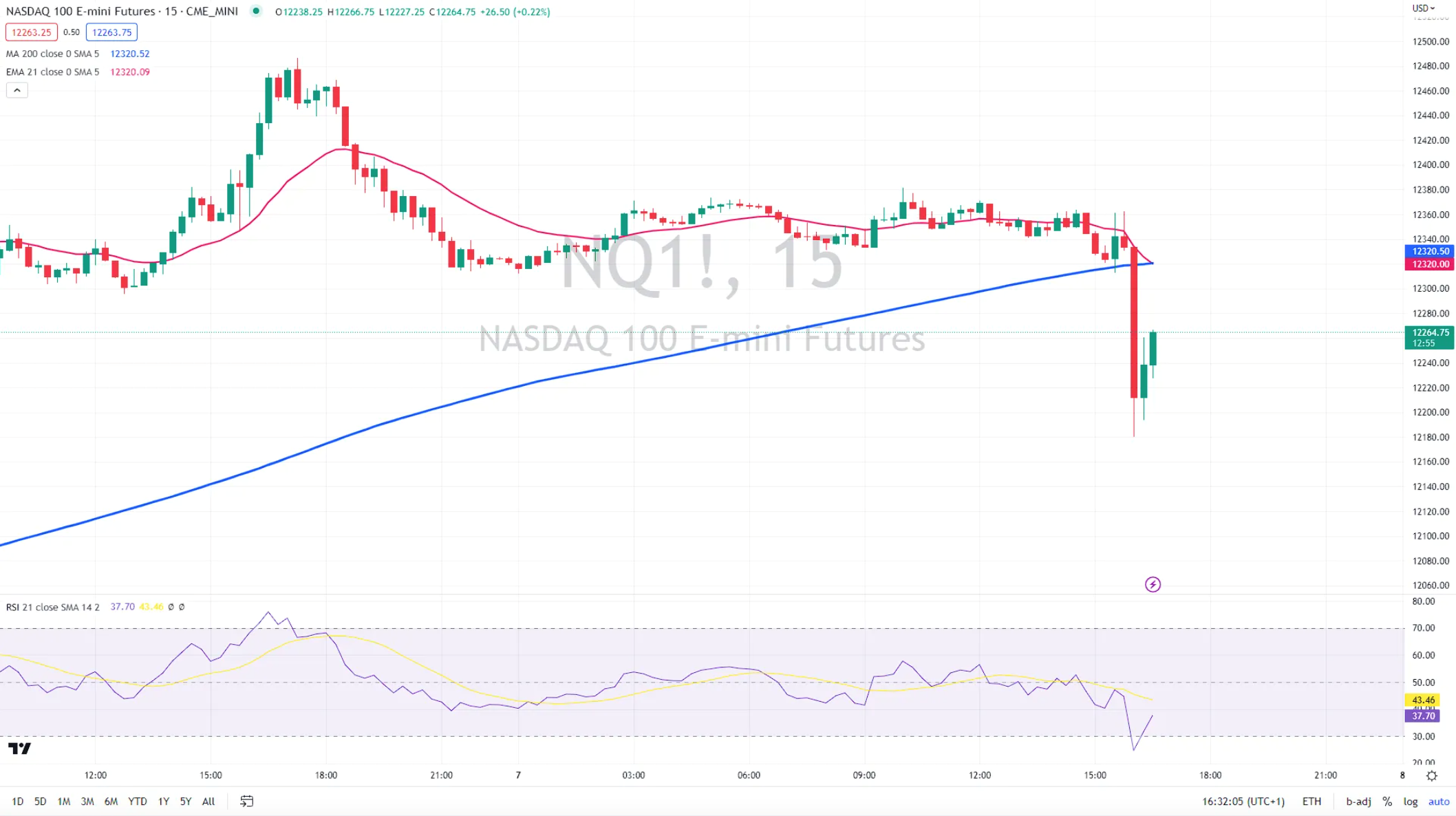This screenshot has width=1456, height=816.
Task: Open the go to date calendar icon
Action: 246,802
